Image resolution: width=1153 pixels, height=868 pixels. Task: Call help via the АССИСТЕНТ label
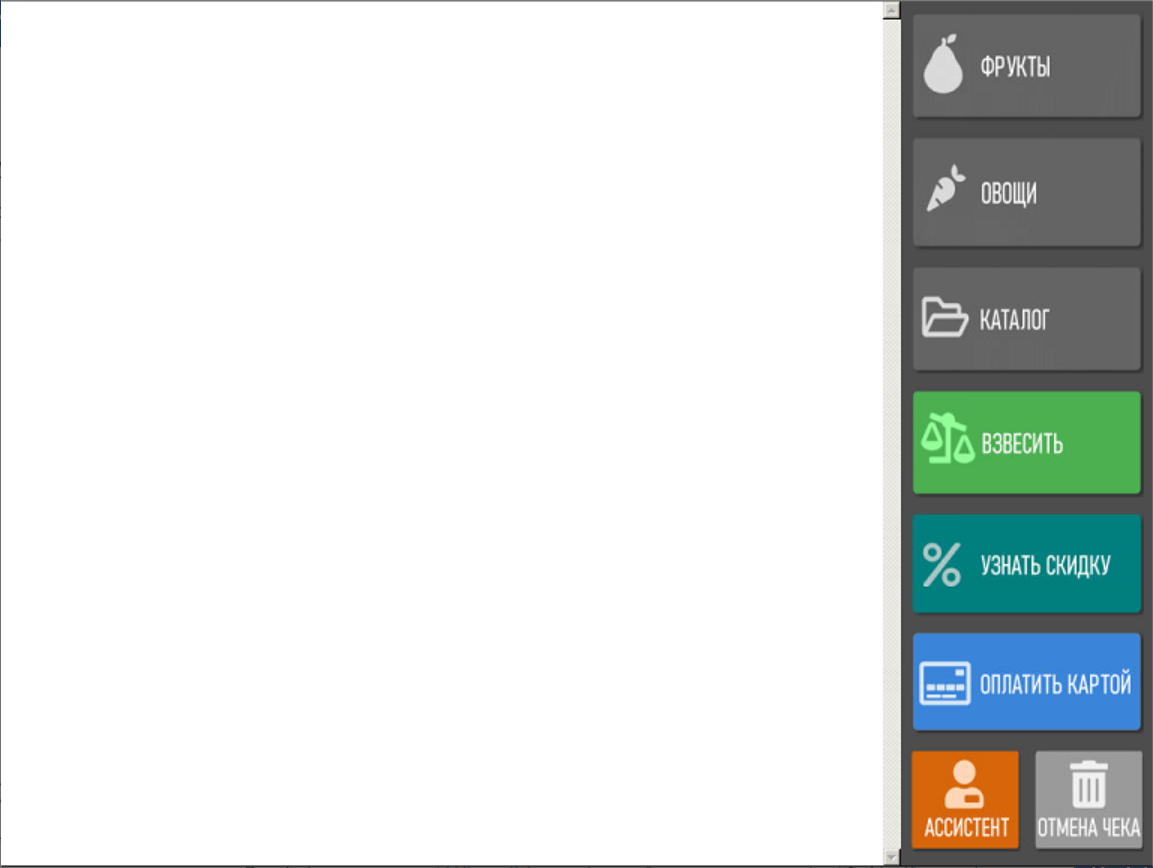tap(966, 828)
